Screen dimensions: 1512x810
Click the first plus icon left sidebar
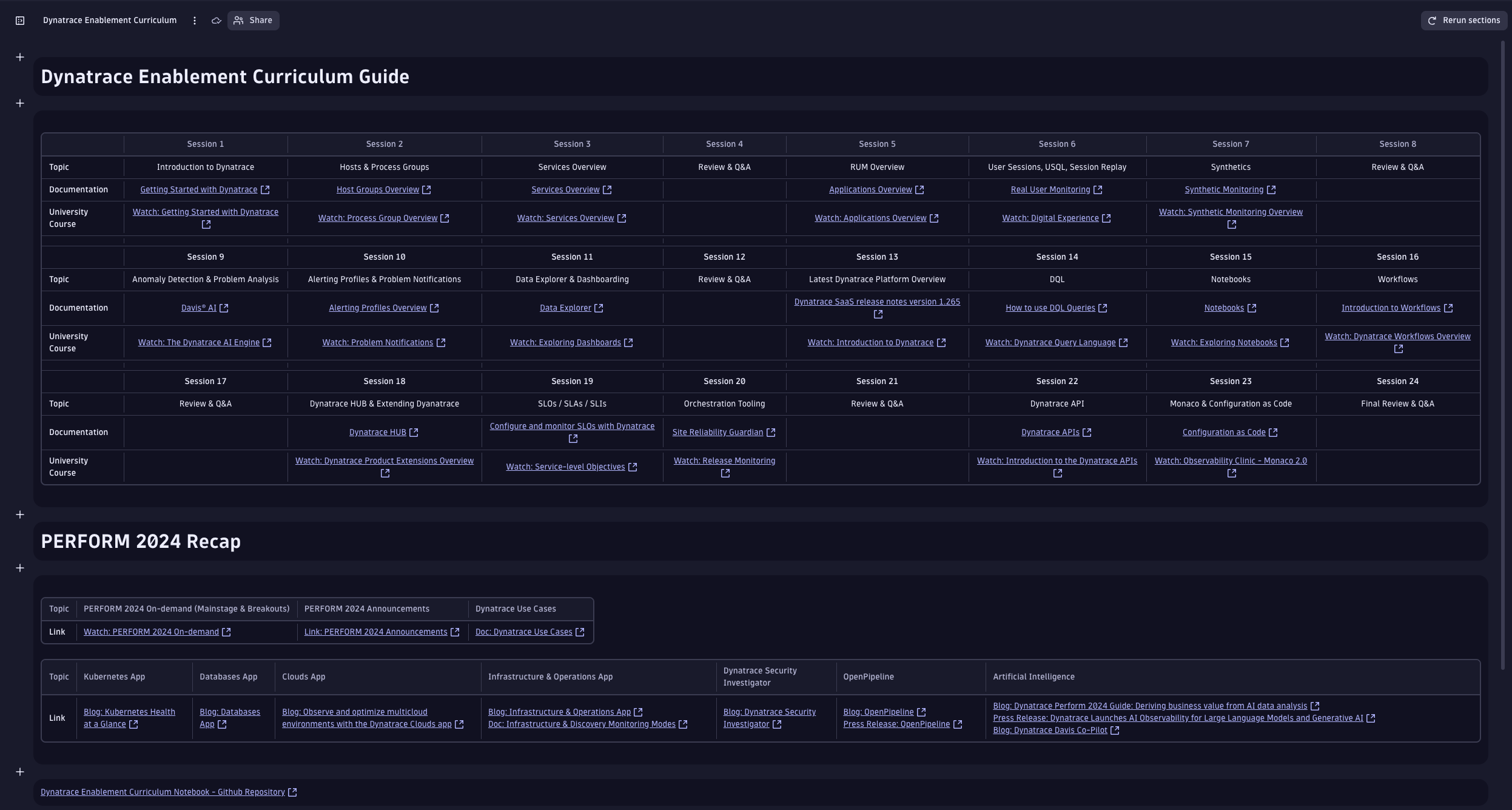[20, 56]
